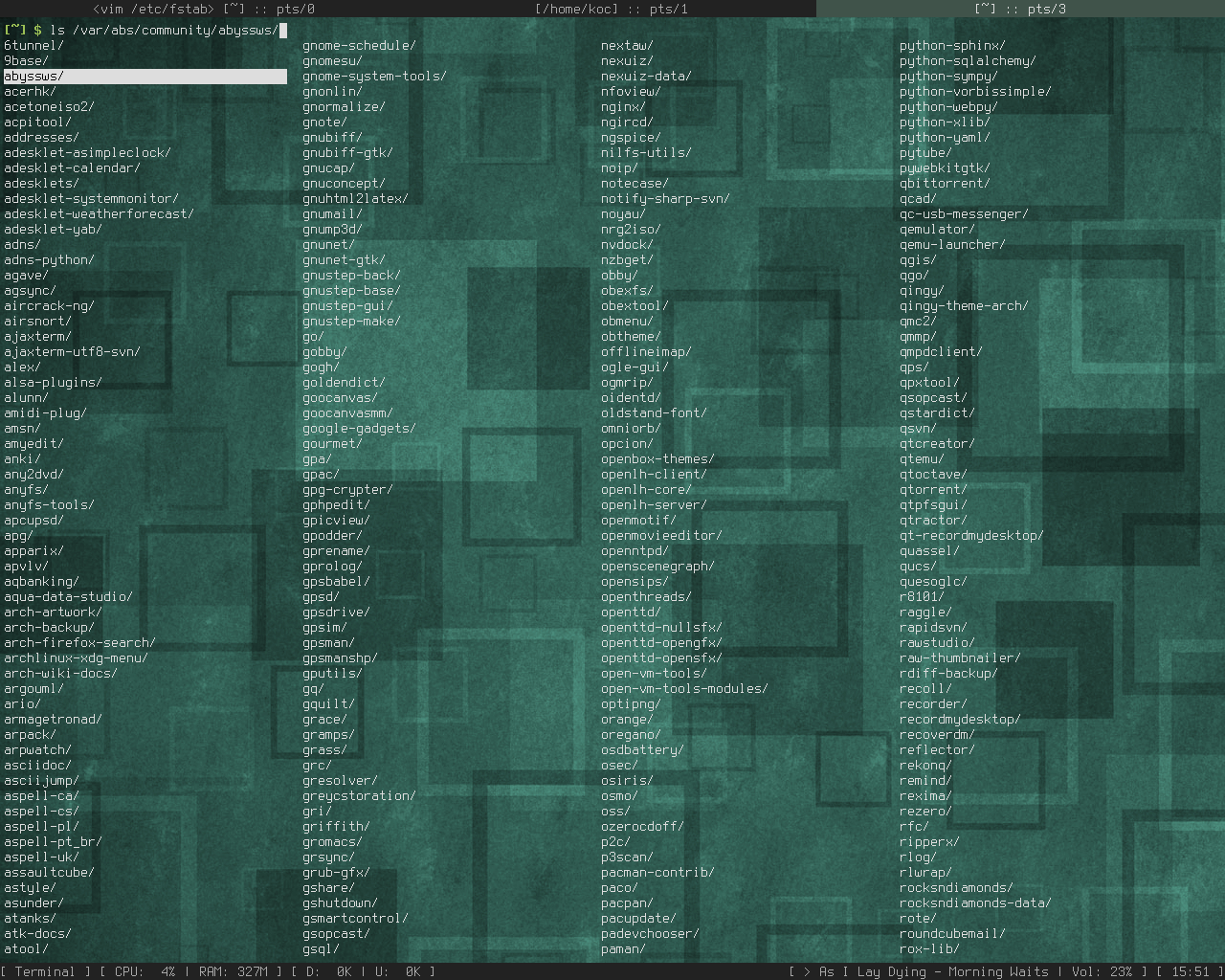
Task: Select the aqua-data-studio/ entry
Action: 68,596
